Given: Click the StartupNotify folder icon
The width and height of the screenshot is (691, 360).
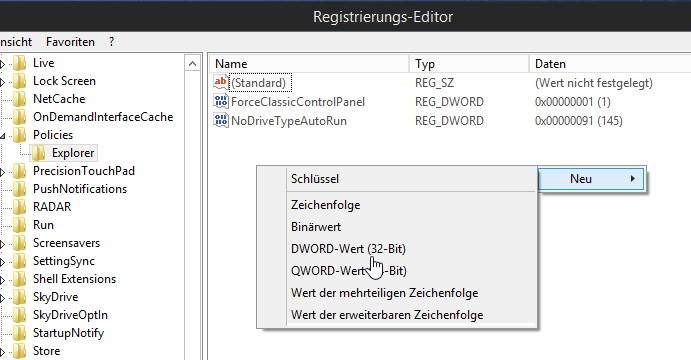Looking at the screenshot, I should tap(19, 333).
